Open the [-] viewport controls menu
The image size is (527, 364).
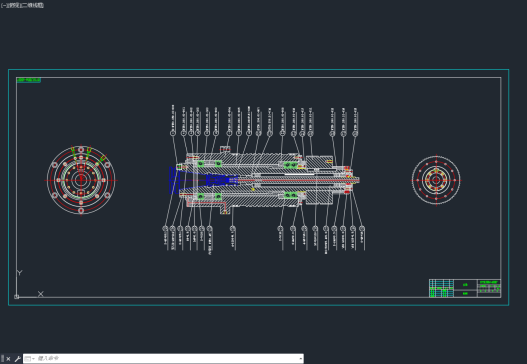pyautogui.click(x=4, y=5)
